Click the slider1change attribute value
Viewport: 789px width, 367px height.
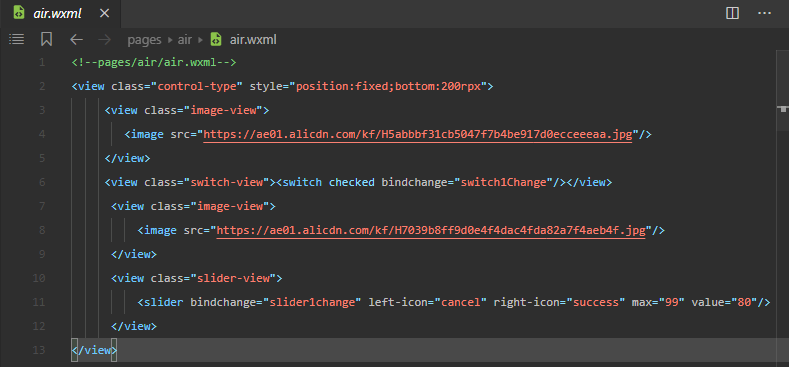point(316,303)
